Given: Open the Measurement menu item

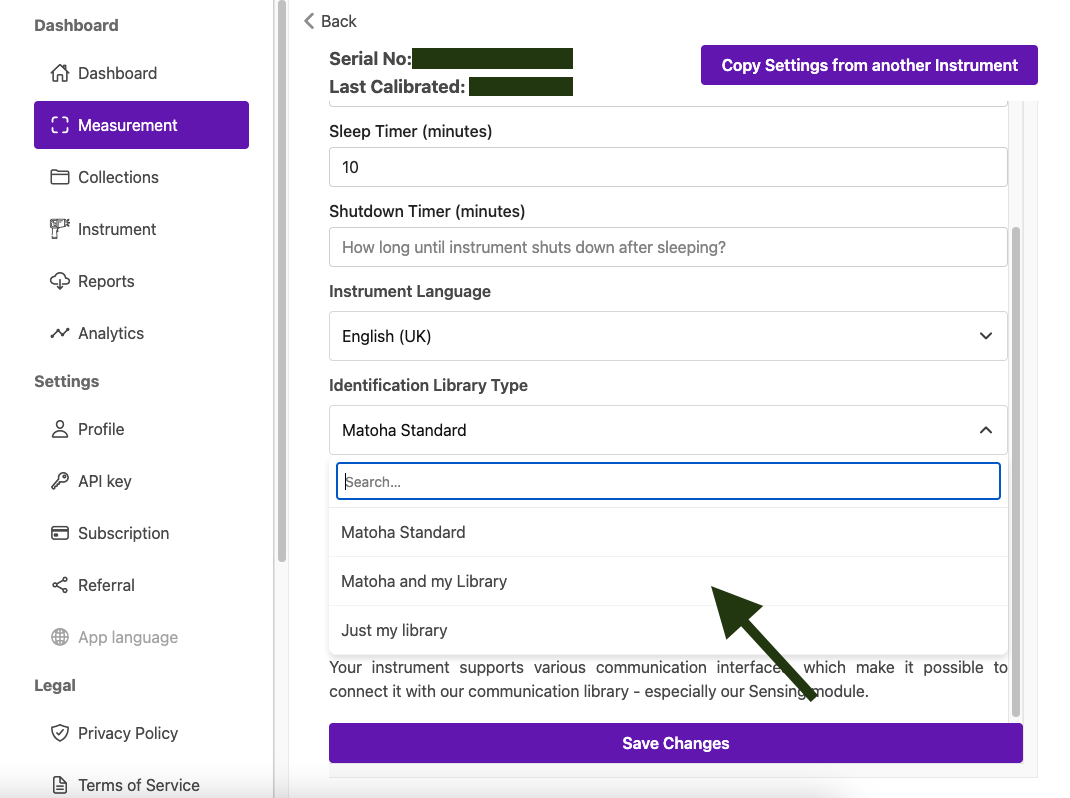Looking at the screenshot, I should click(141, 125).
